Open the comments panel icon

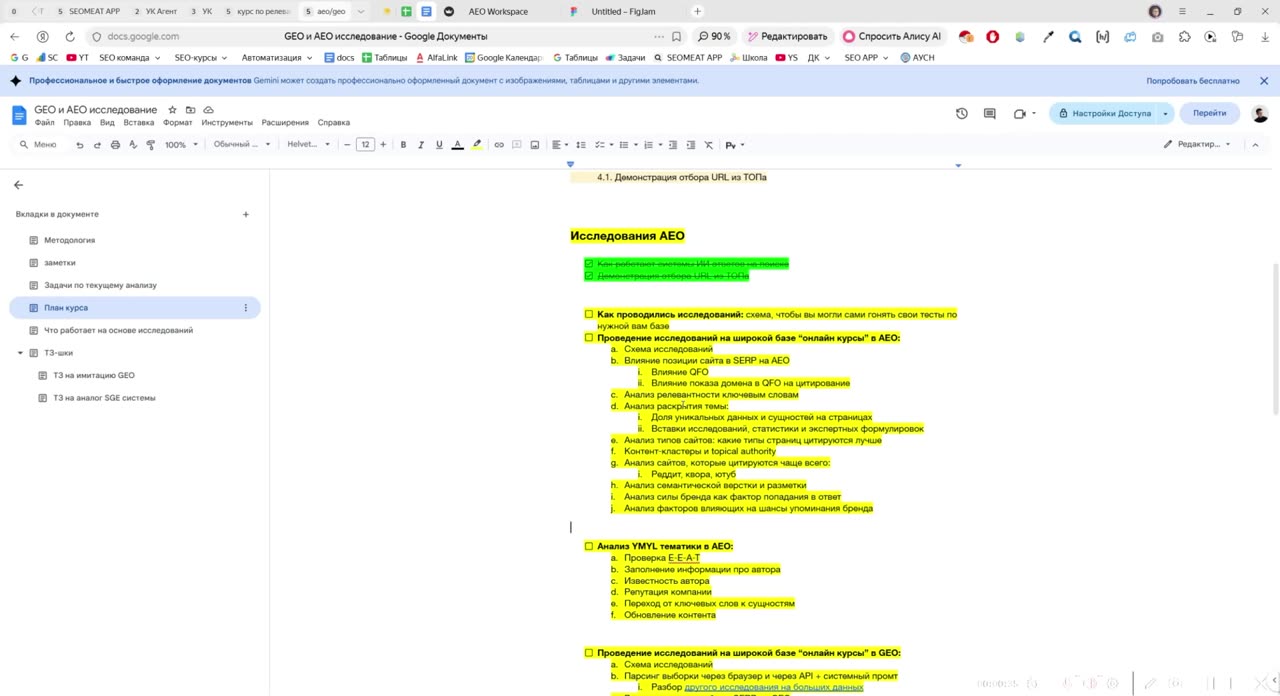(x=990, y=113)
